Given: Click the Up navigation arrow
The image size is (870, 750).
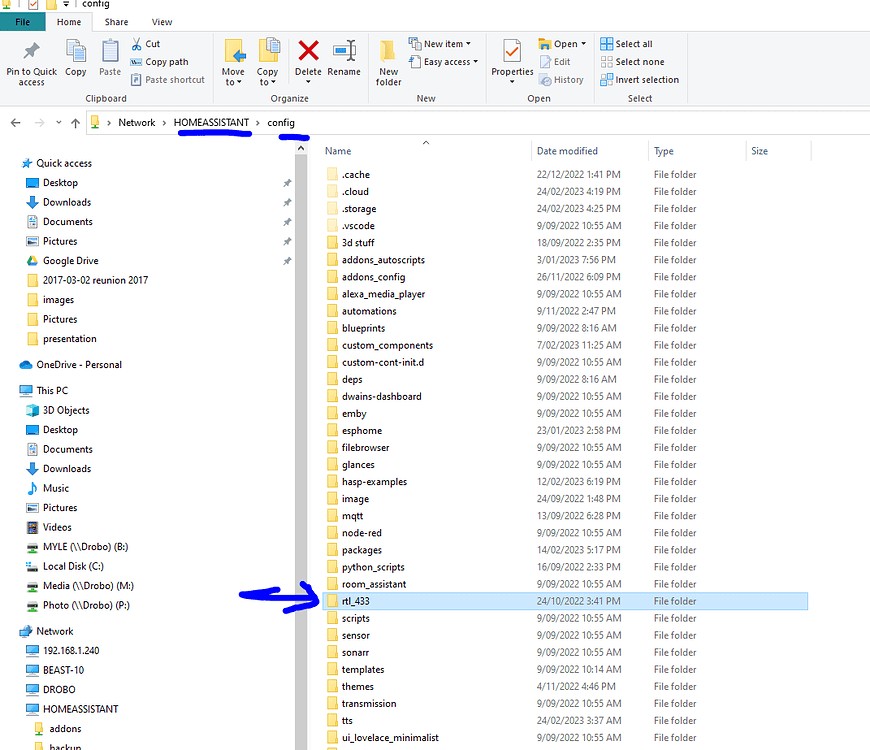Looking at the screenshot, I should click(76, 122).
